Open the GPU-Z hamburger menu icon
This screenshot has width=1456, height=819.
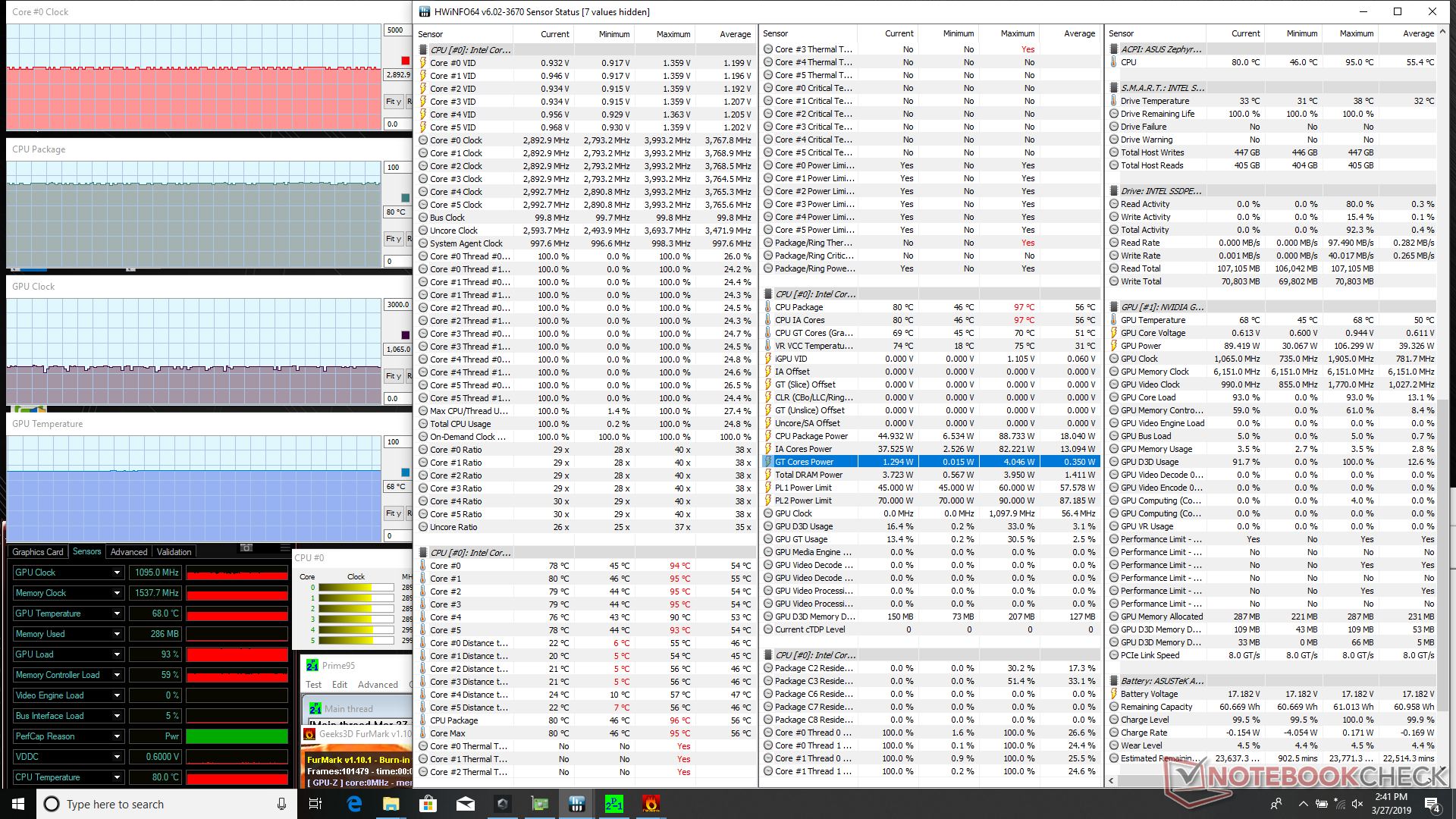(x=285, y=548)
